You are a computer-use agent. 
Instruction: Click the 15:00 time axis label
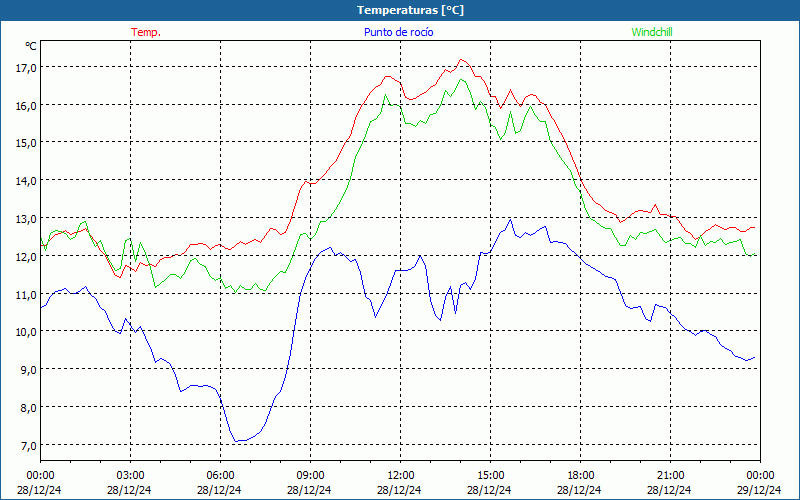tap(490, 476)
